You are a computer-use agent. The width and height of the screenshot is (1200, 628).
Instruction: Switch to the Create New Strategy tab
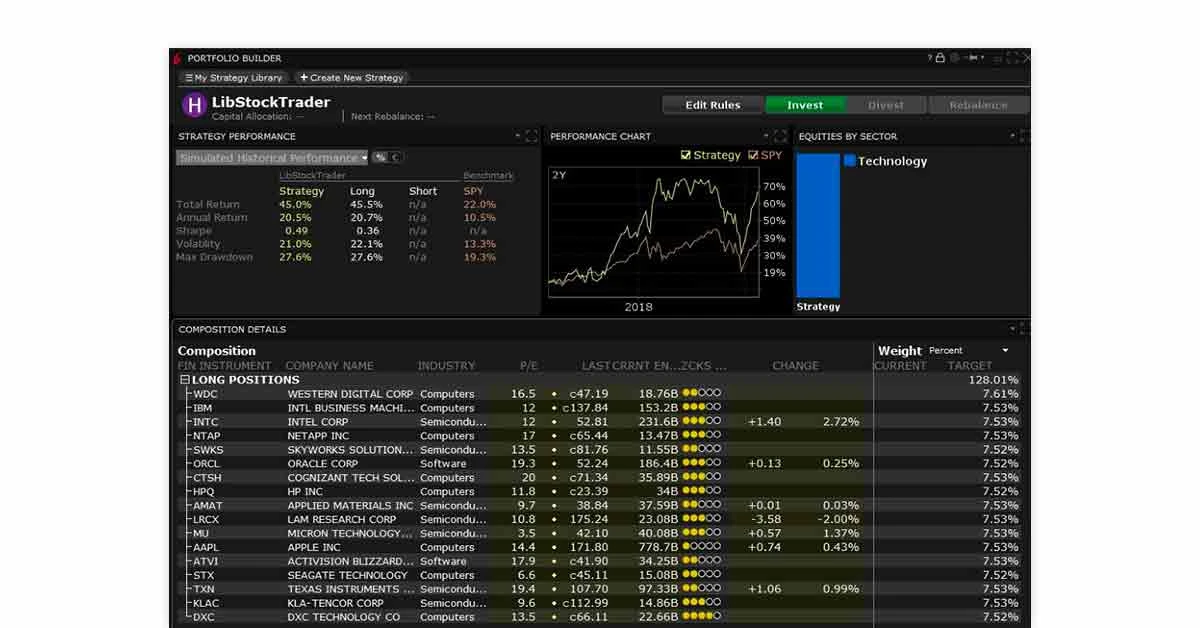click(x=351, y=77)
